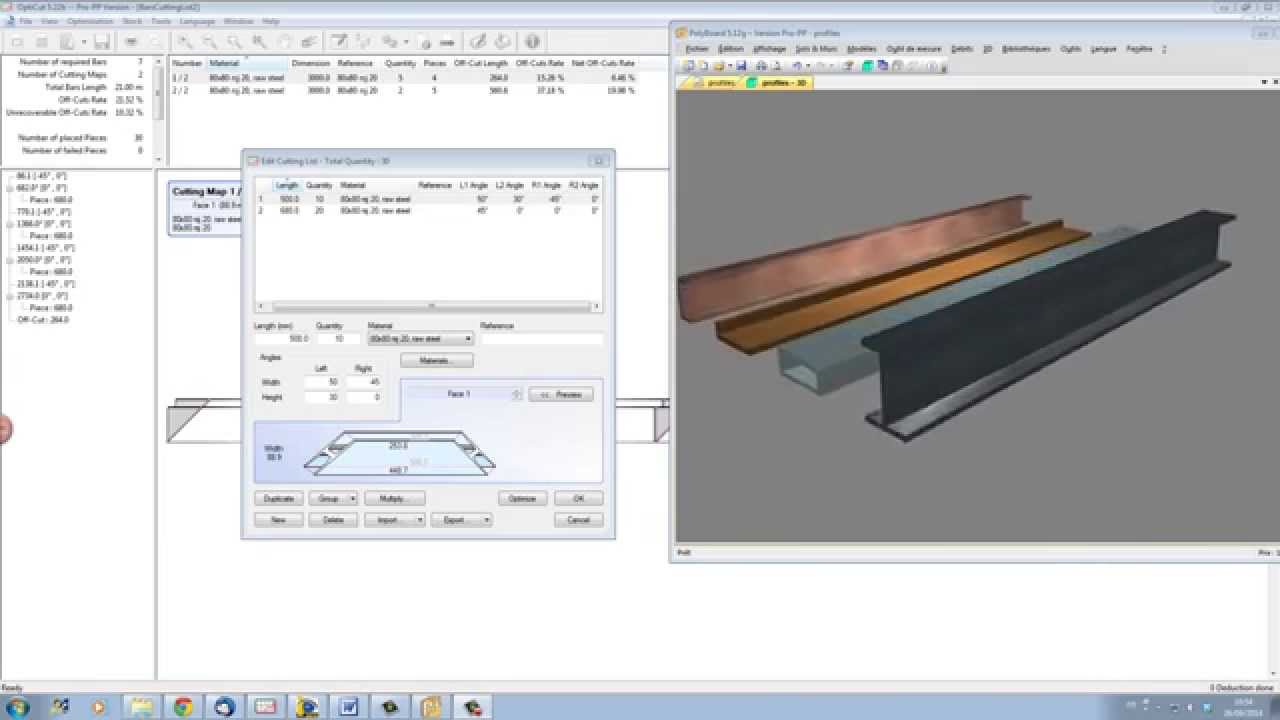Select the Off-Cut : 264.0 tree item
Image resolution: width=1280 pixels, height=720 pixels.
pyautogui.click(x=43, y=320)
